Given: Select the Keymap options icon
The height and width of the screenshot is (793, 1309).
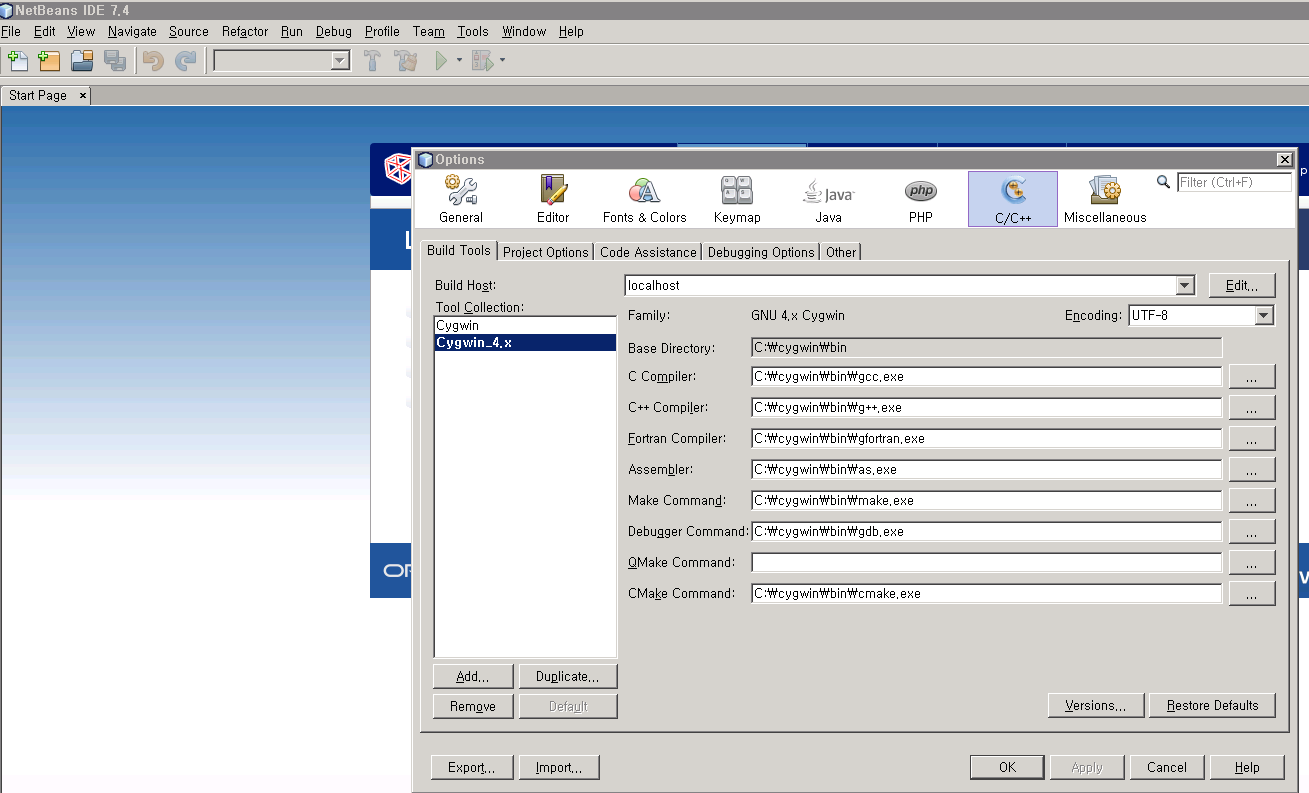Looking at the screenshot, I should point(737,198).
